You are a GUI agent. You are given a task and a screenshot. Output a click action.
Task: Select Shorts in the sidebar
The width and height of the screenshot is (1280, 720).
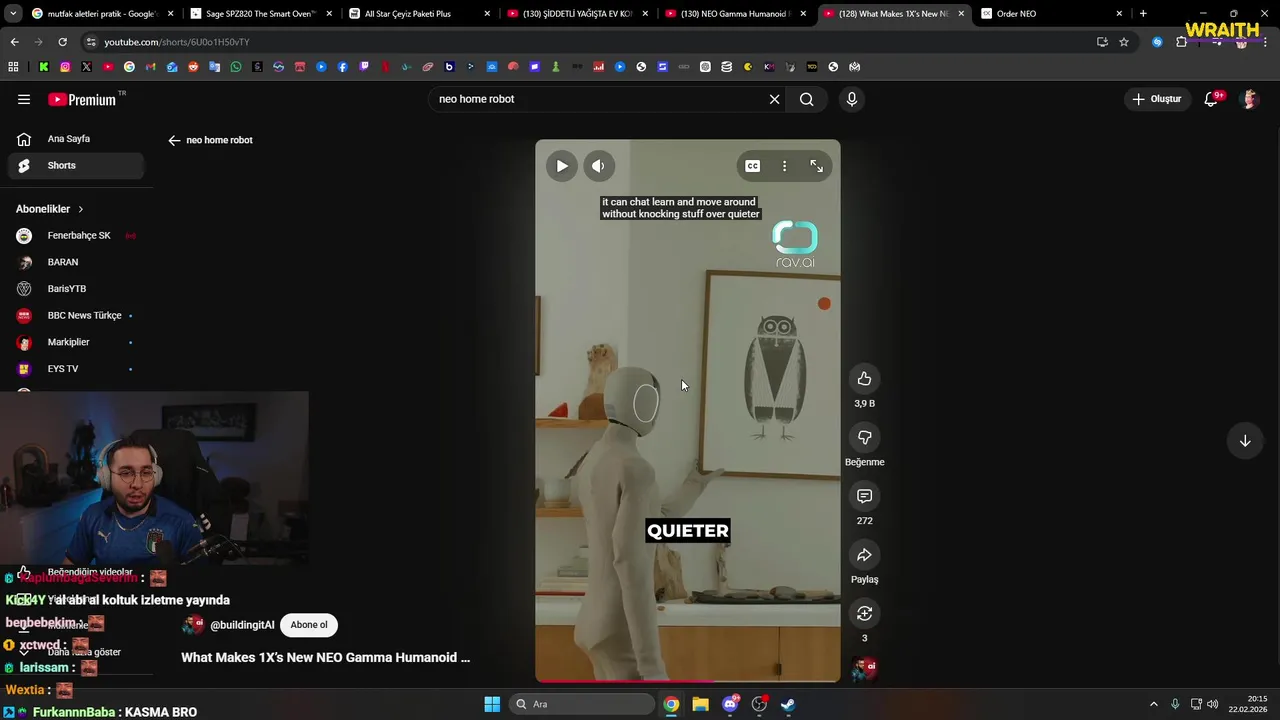coord(76,165)
